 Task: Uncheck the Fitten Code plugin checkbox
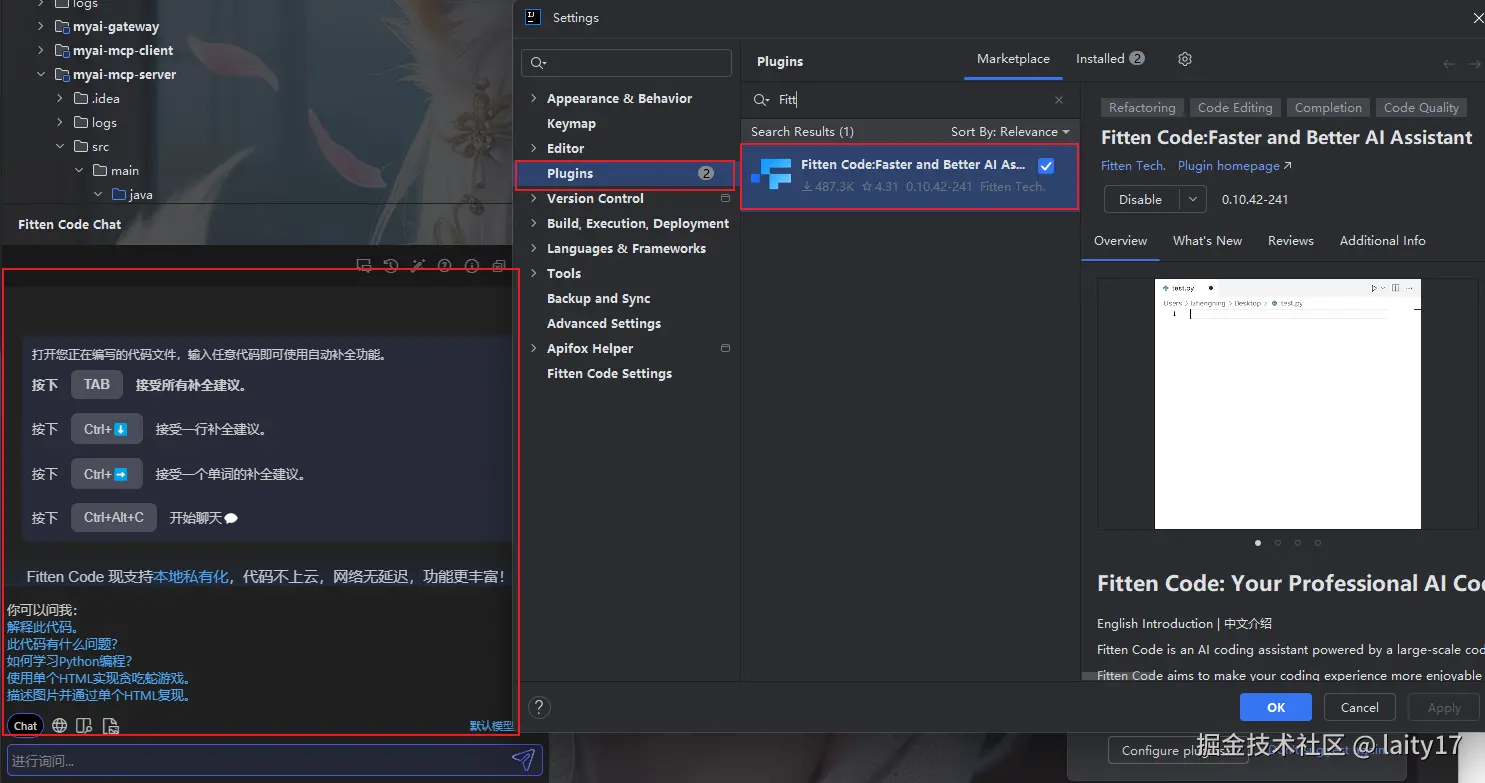coord(1046,166)
